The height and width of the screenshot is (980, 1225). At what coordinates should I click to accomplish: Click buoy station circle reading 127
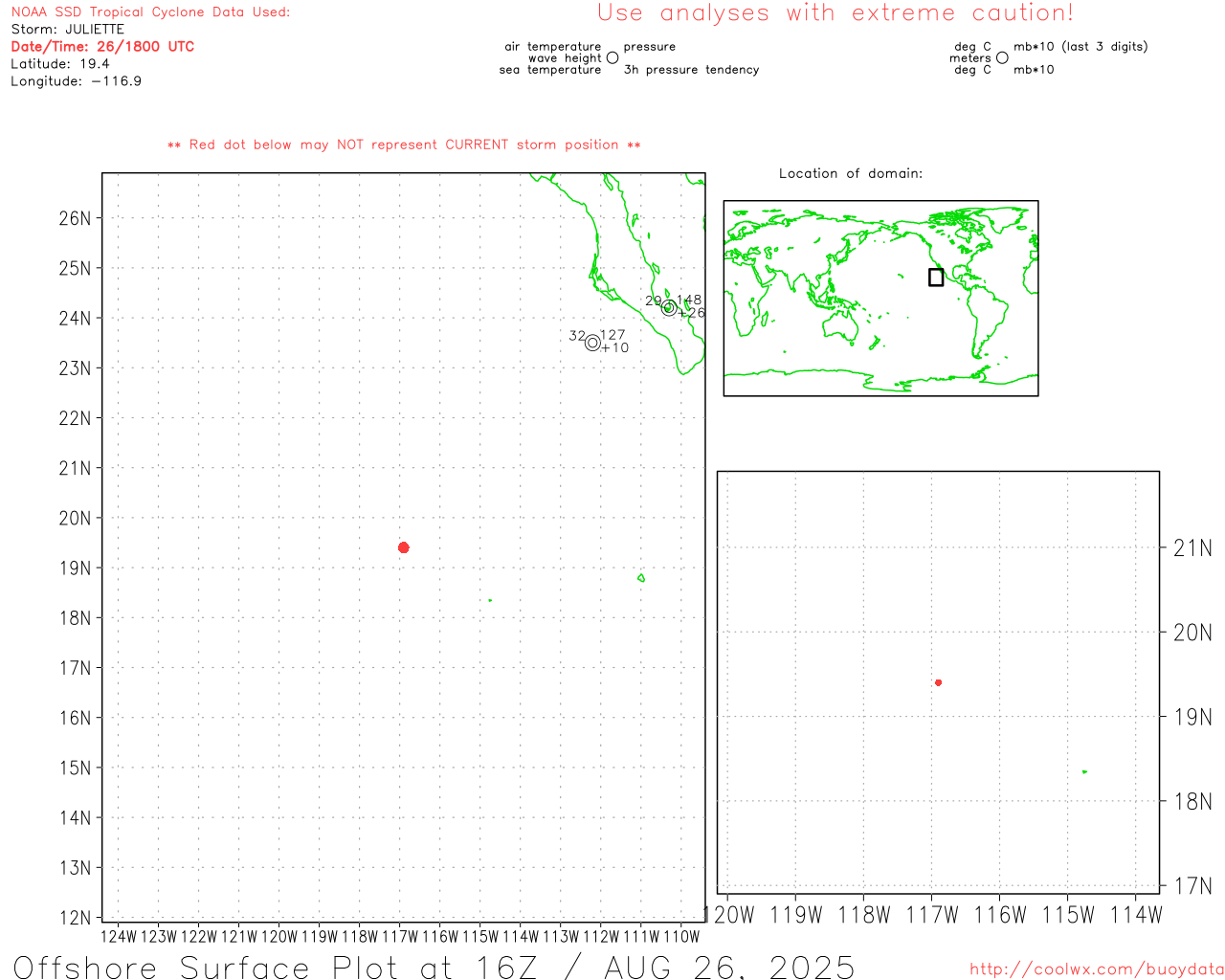(592, 343)
